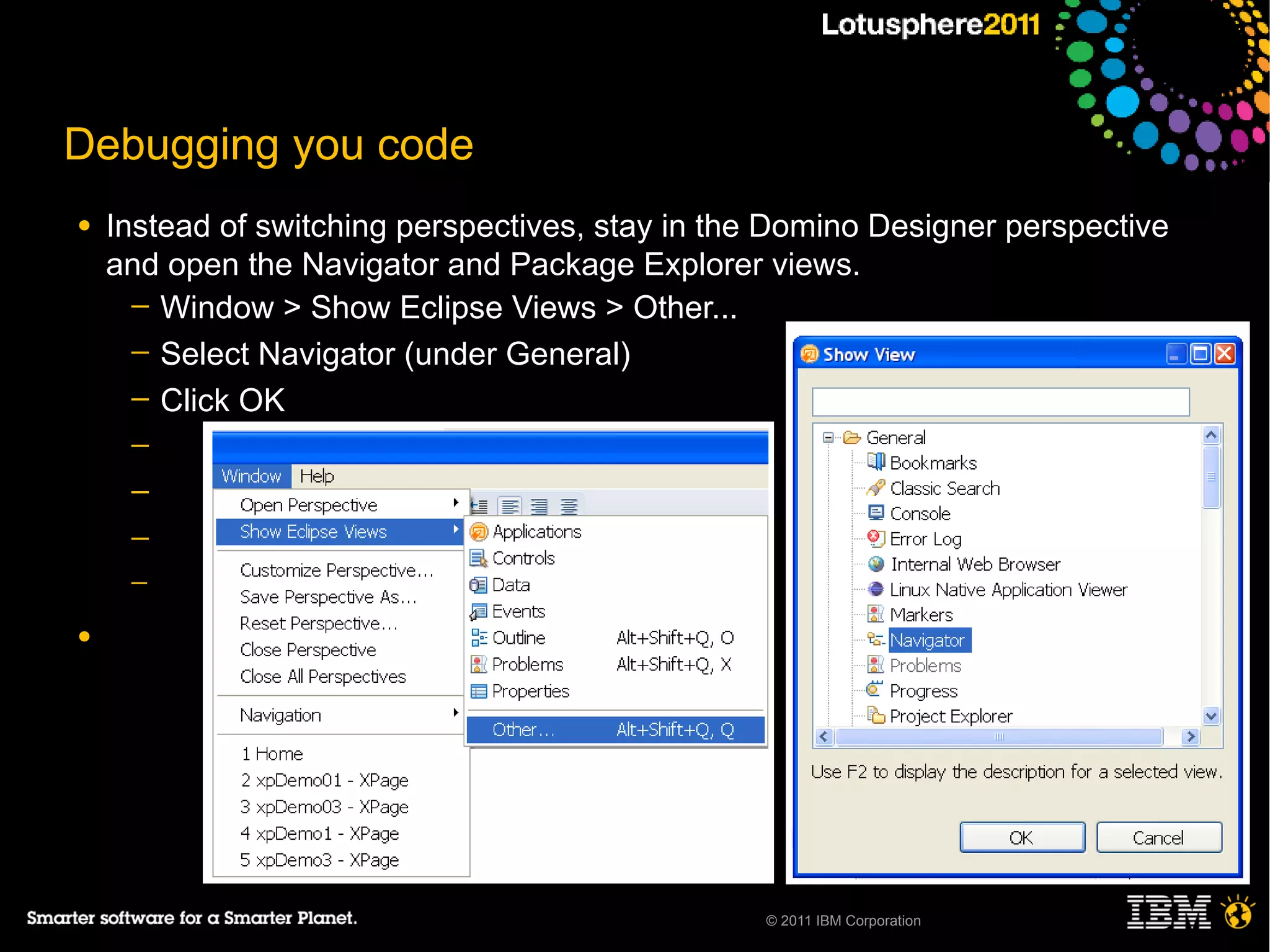Click the vertical scrollbar up arrow
The width and height of the screenshot is (1270, 952).
tap(1211, 435)
